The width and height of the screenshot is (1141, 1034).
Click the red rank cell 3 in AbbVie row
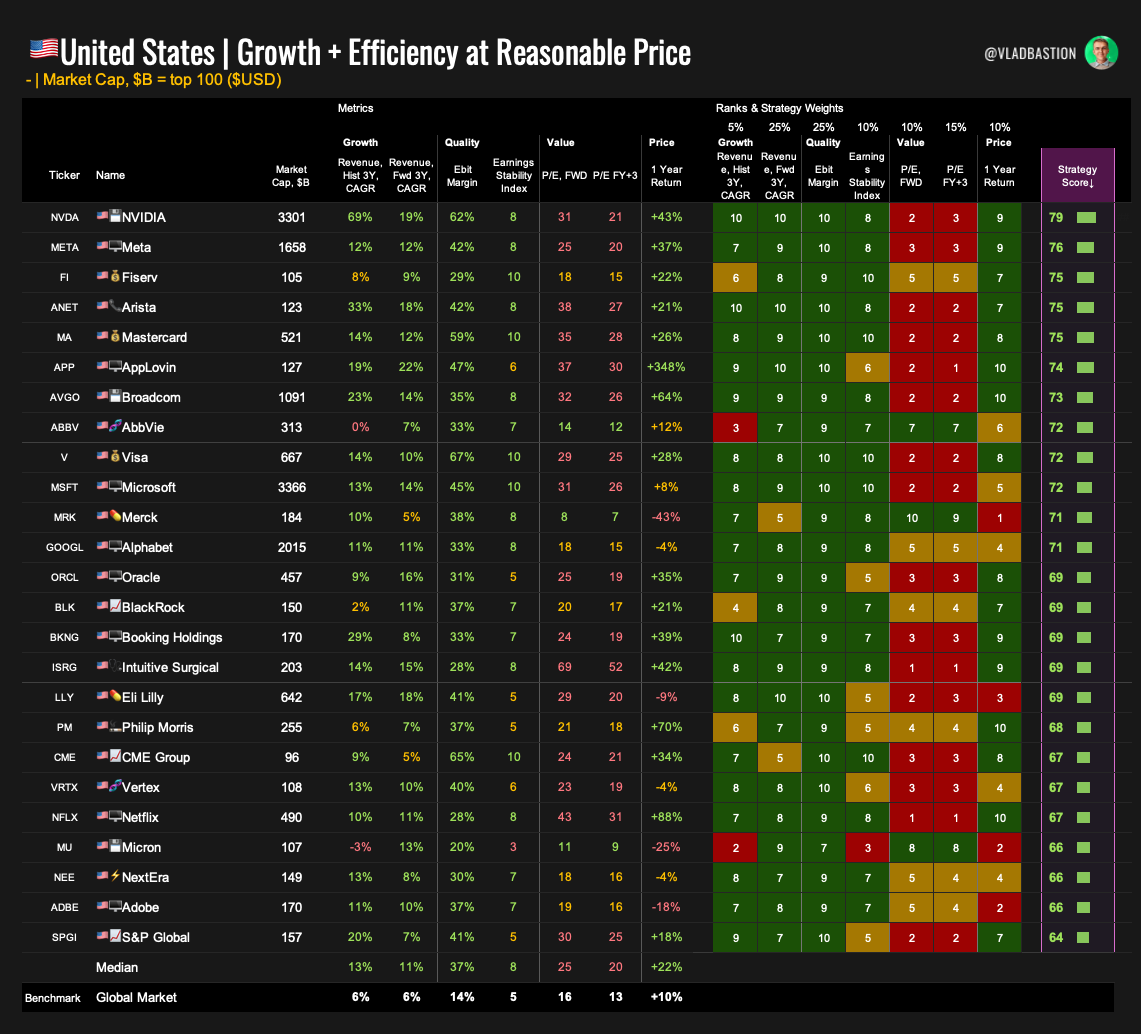735,428
